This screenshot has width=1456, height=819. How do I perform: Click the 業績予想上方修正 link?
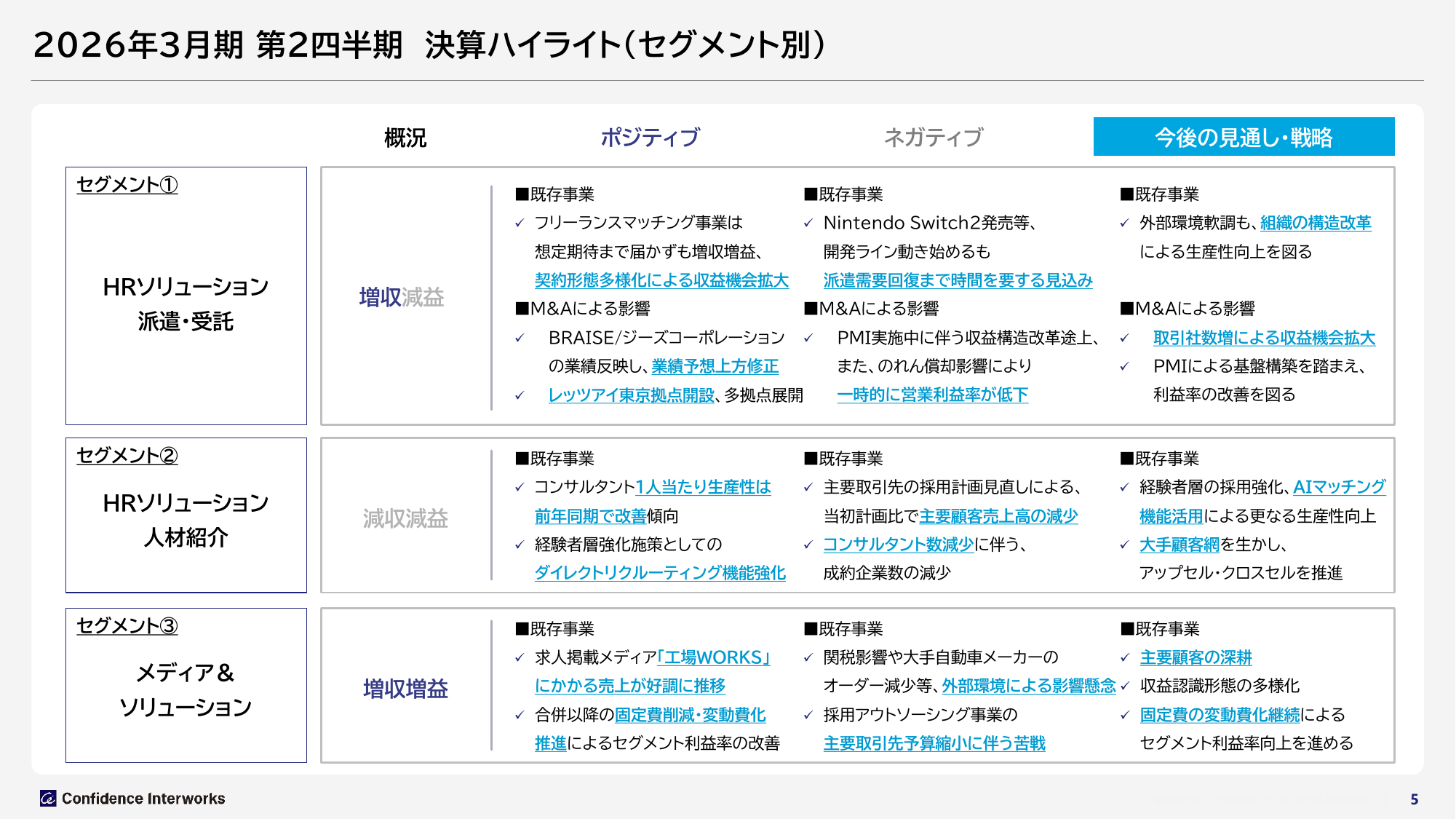(715, 366)
